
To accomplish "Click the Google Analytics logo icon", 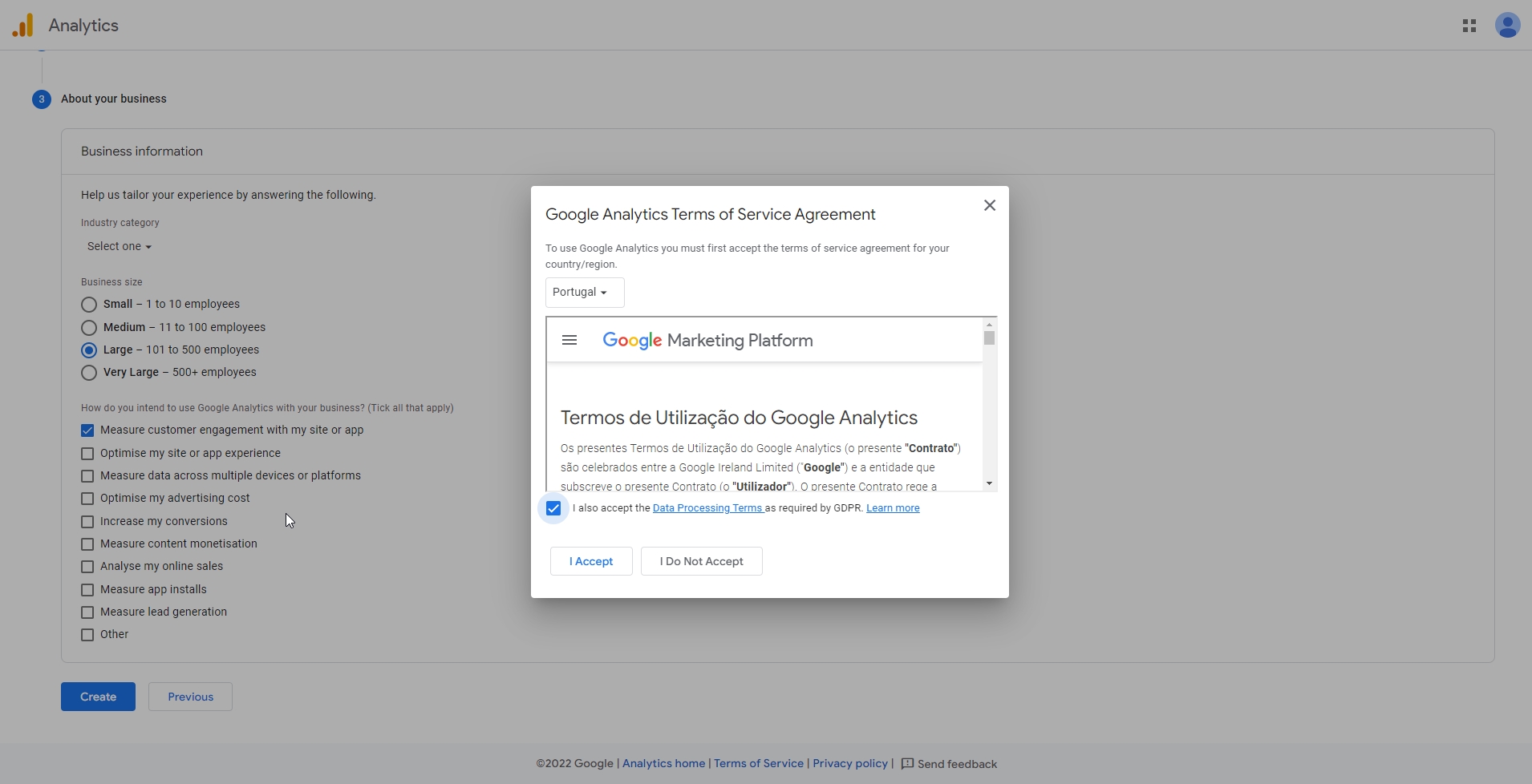I will (22, 26).
